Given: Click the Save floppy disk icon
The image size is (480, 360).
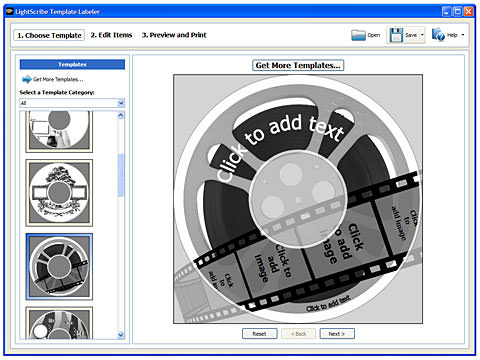Looking at the screenshot, I should [396, 35].
